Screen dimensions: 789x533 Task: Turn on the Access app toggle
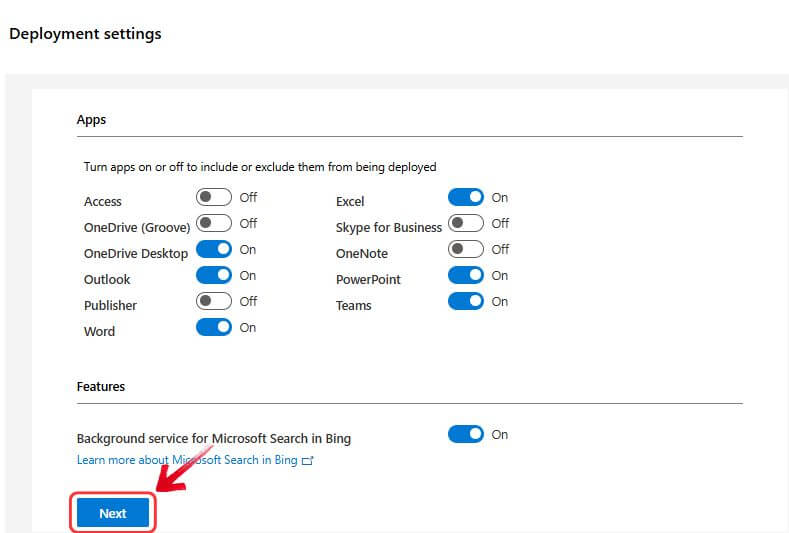coord(213,198)
